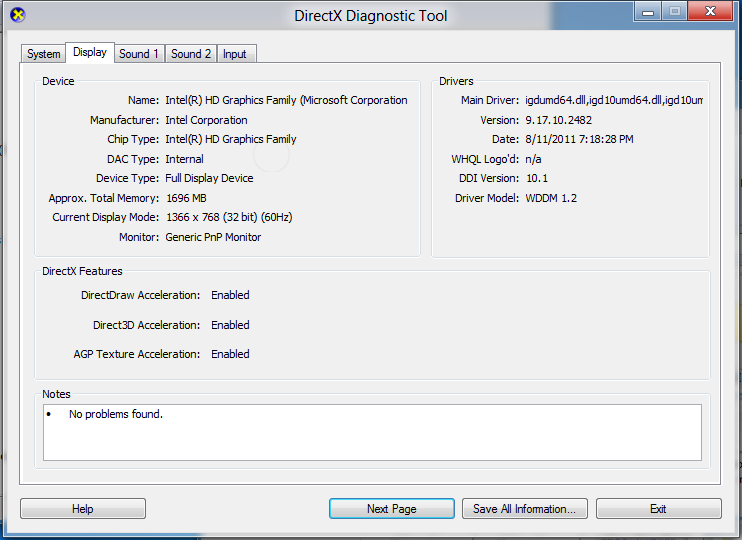Image resolution: width=742 pixels, height=540 pixels.
Task: Click Save All Information button
Action: click(x=525, y=509)
